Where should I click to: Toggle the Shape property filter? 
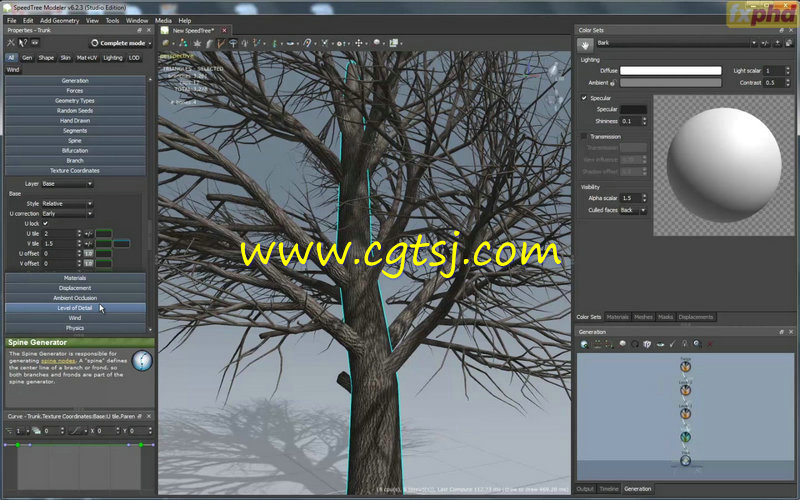coord(46,58)
